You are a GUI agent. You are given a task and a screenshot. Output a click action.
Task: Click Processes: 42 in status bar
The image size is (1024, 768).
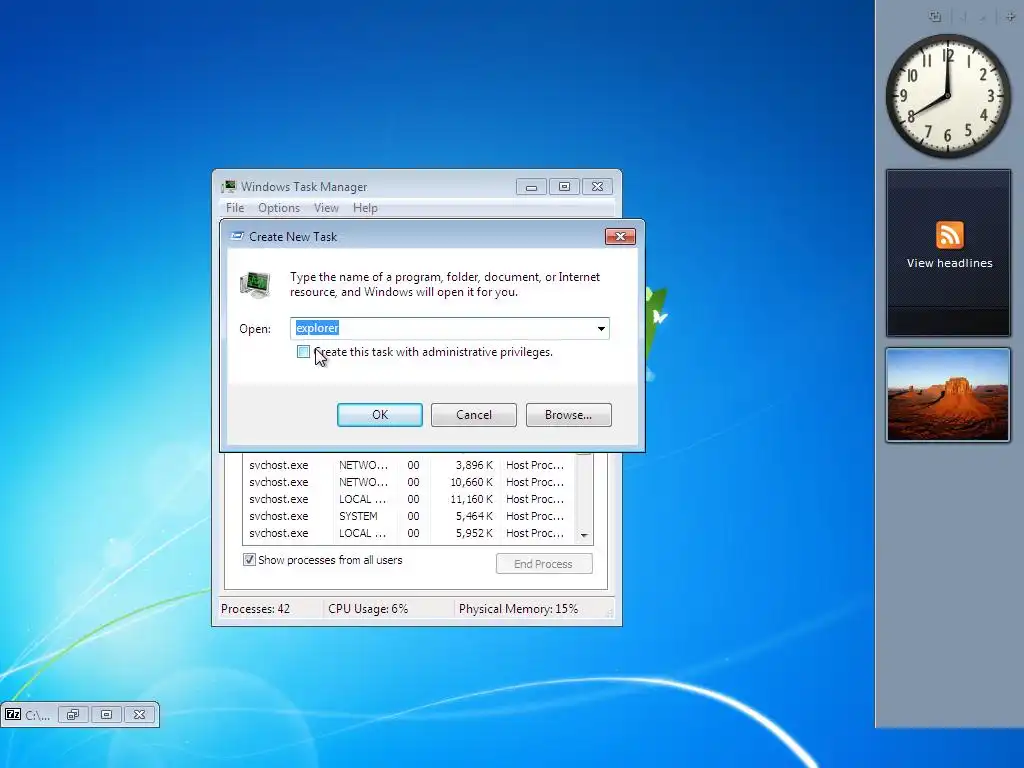coord(255,609)
